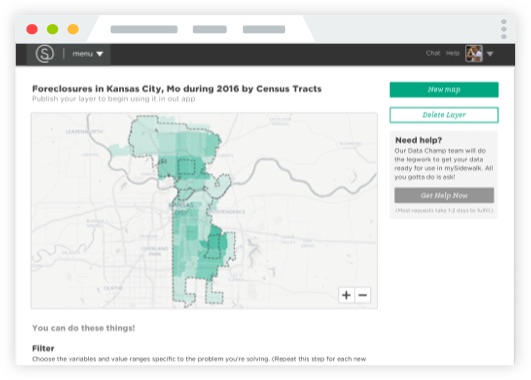Select the first browser tab placeholder

click(x=144, y=29)
